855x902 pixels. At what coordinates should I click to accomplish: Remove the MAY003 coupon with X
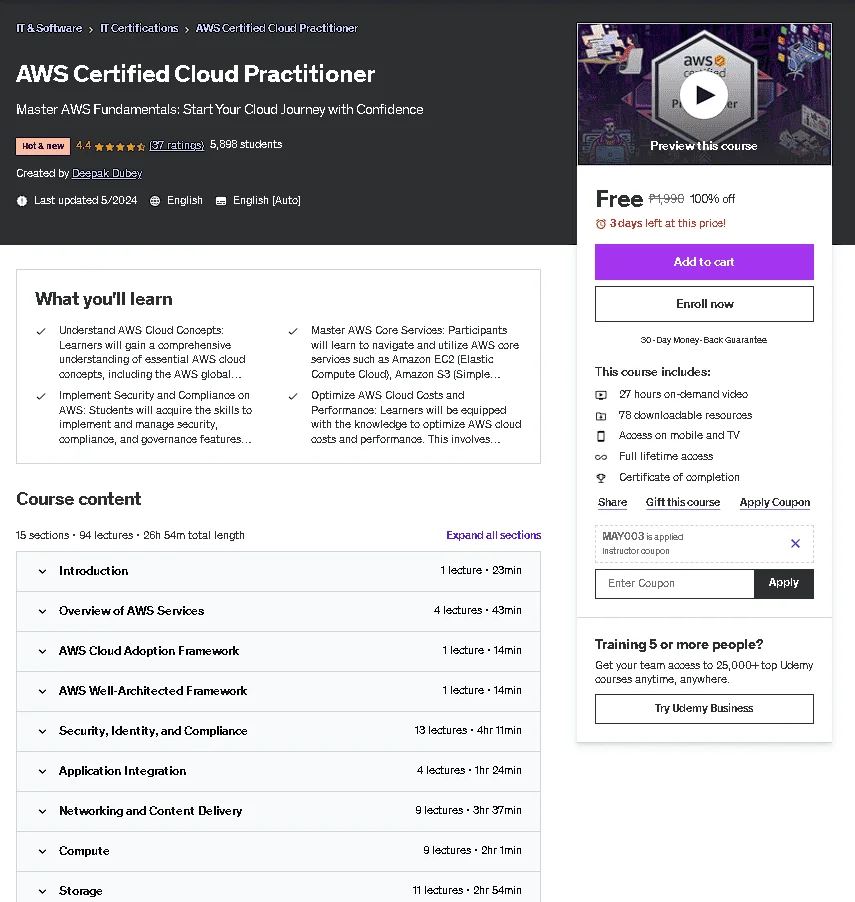click(795, 543)
